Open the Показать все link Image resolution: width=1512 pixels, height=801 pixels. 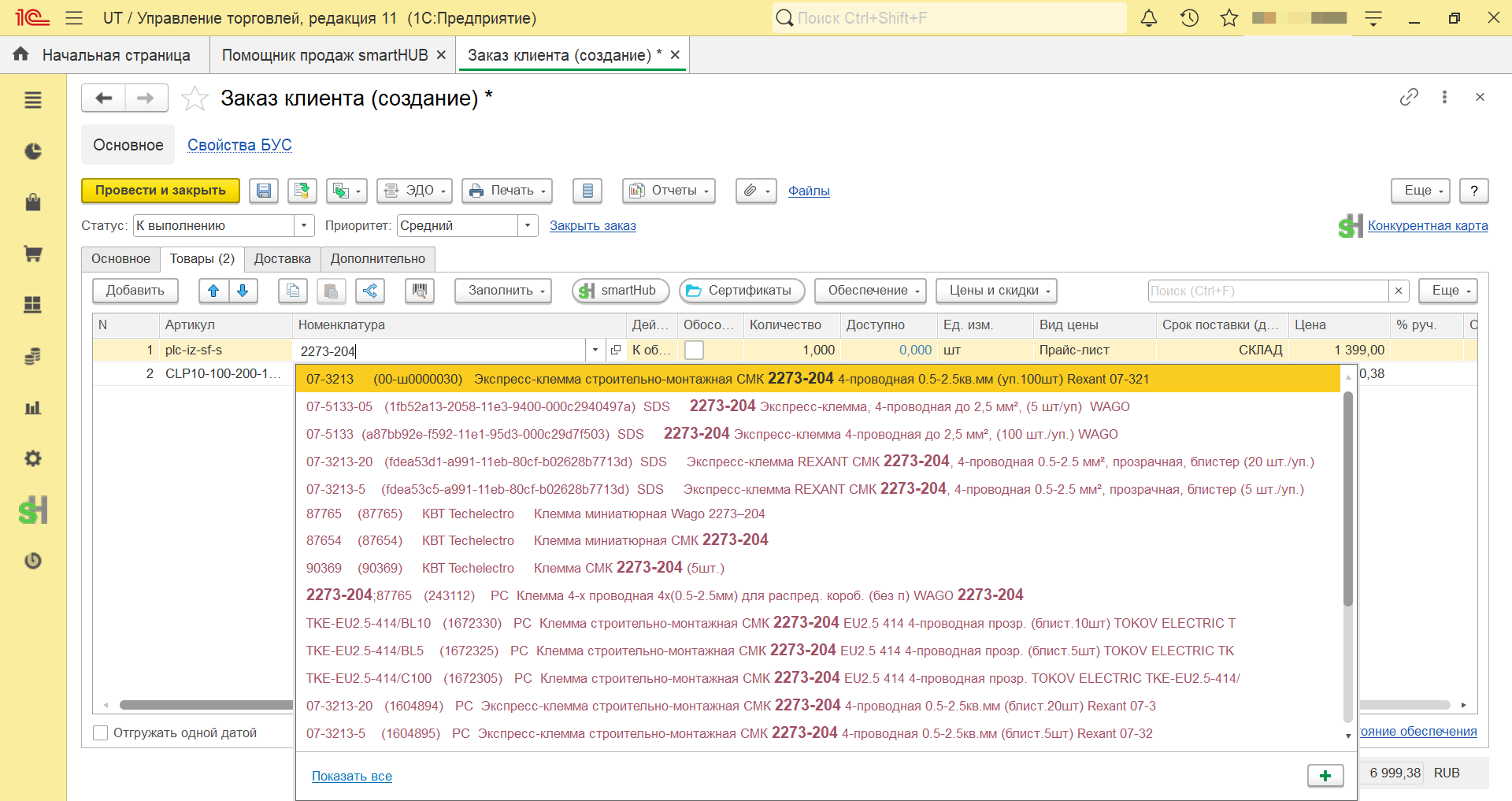click(x=352, y=776)
